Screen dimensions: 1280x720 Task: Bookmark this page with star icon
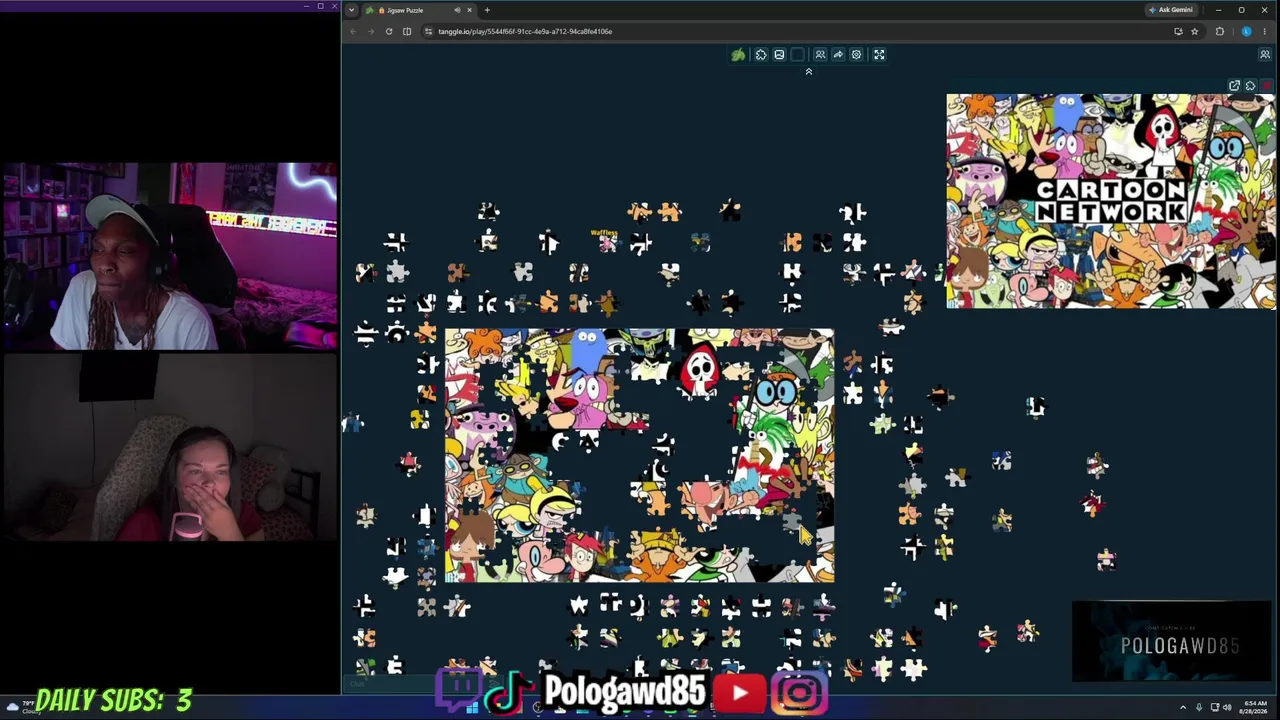(1194, 31)
